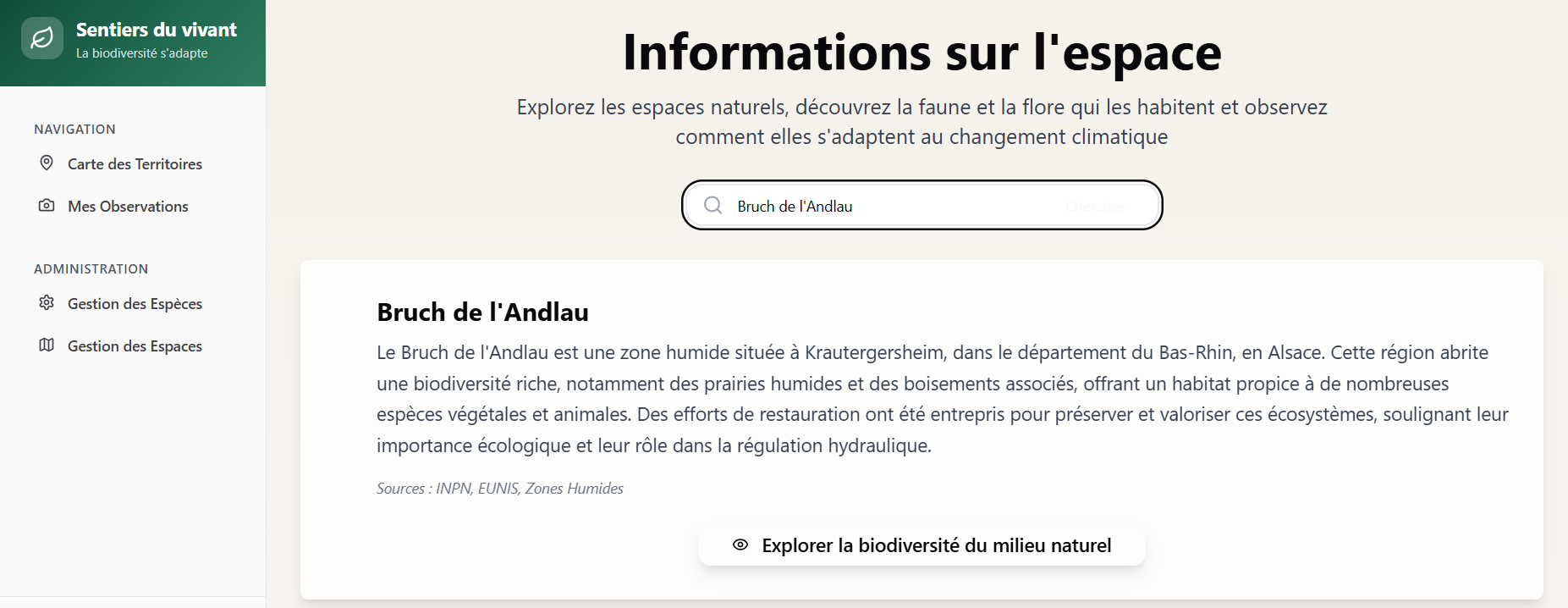Click the Informations sur l'espace page heading
Screen dimensions: 1568x608
(x=922, y=53)
